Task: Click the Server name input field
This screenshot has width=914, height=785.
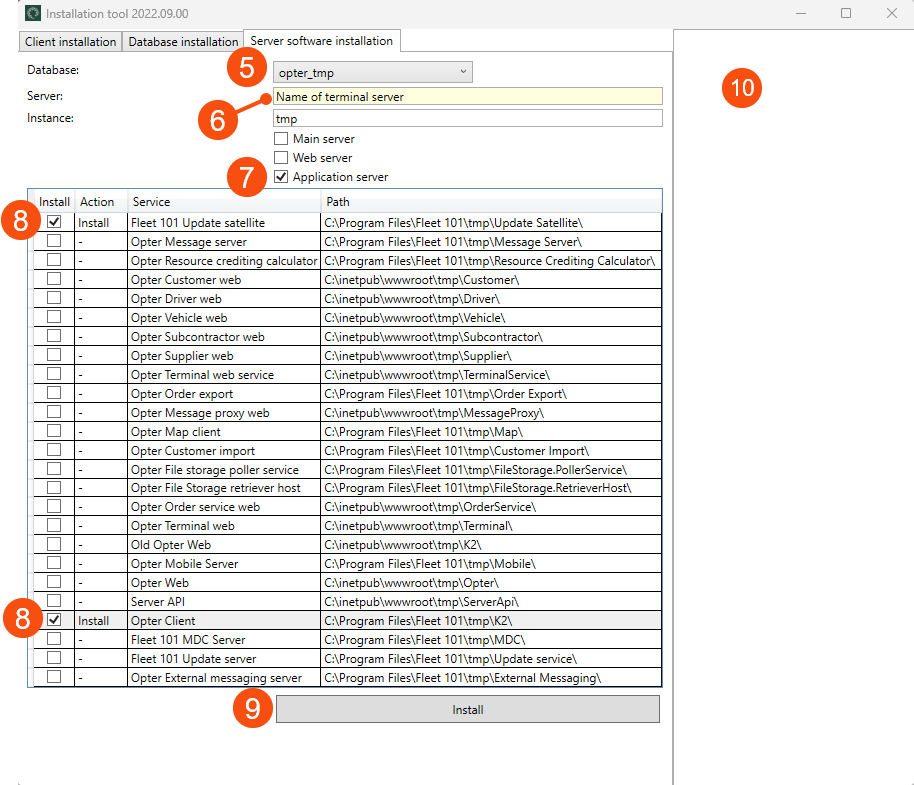Action: (x=467, y=97)
